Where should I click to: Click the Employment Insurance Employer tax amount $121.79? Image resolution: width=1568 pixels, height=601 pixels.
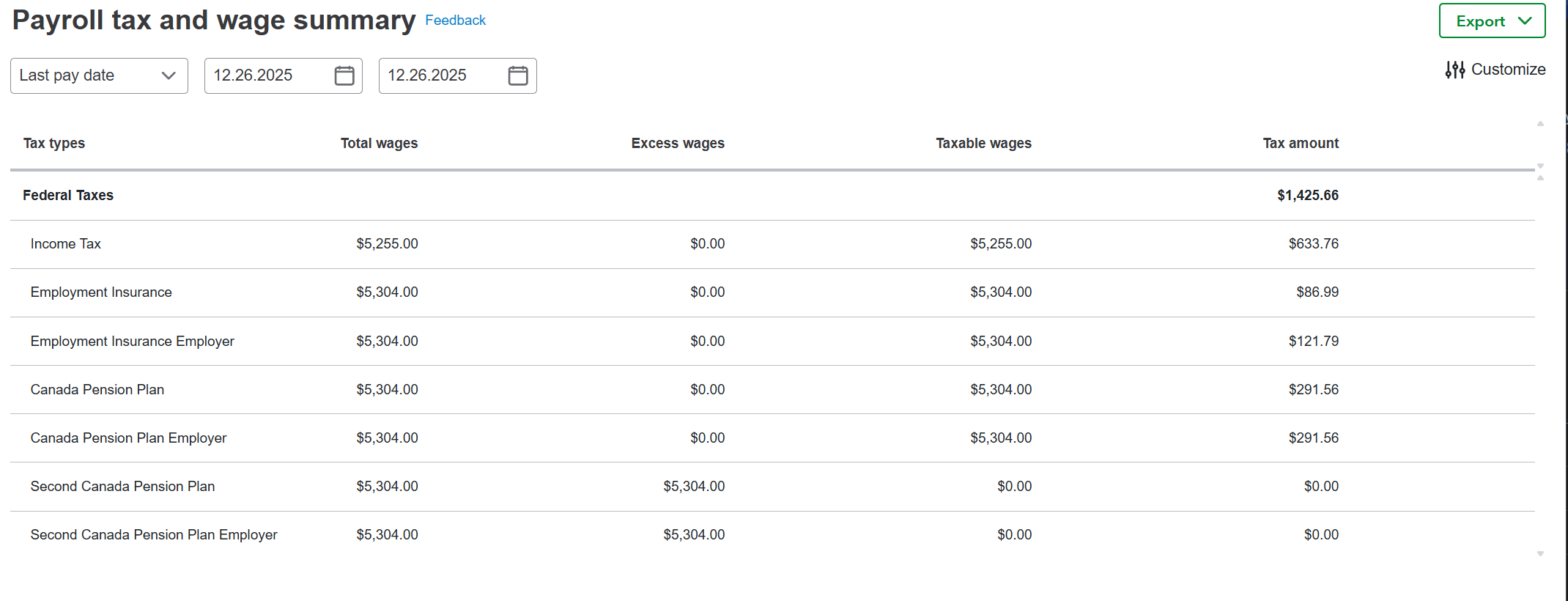coord(1313,341)
